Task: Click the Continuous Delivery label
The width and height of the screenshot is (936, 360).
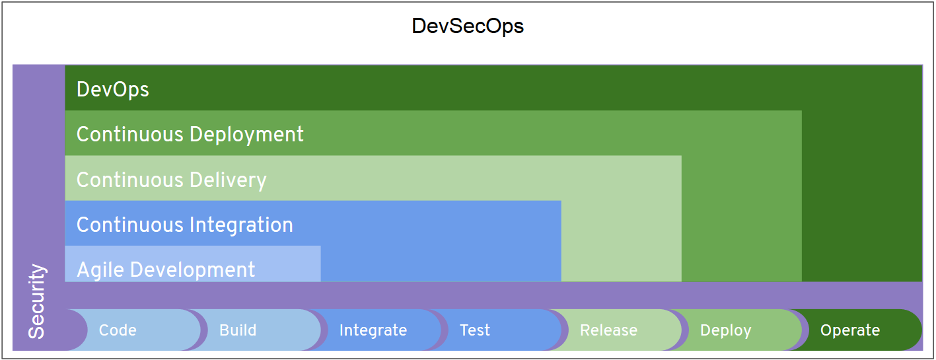Action: (171, 180)
